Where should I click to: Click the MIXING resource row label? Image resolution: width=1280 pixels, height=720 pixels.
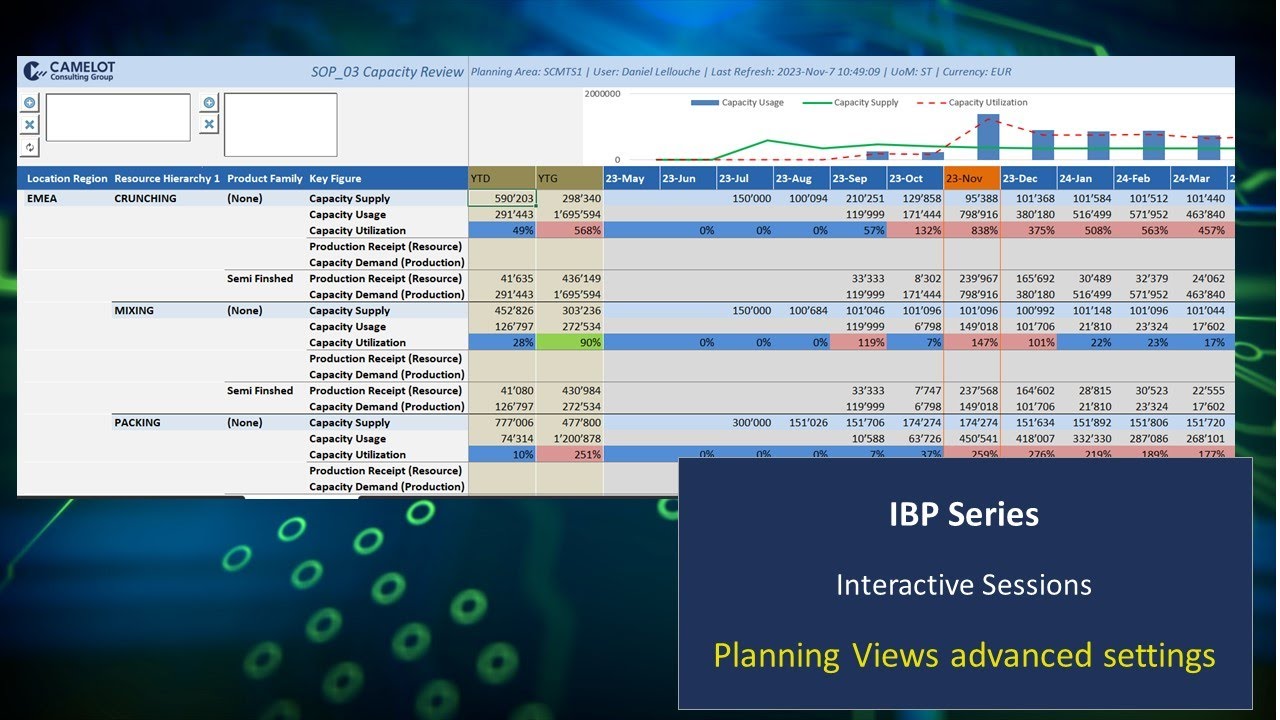click(134, 311)
